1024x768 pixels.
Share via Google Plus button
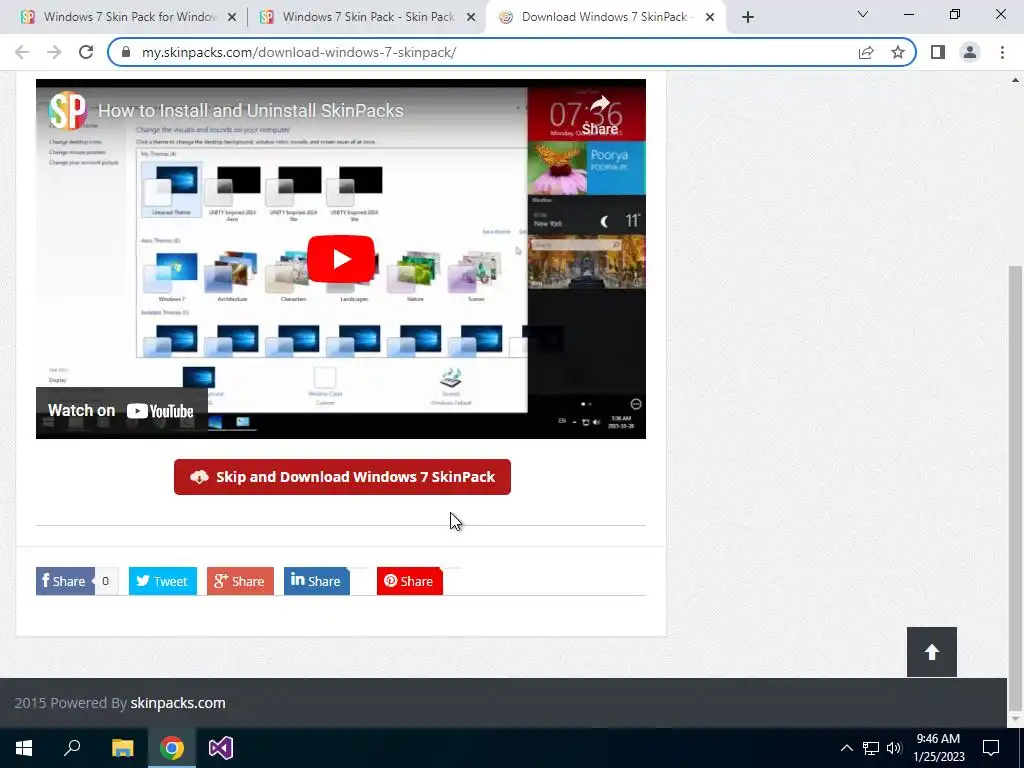coord(240,581)
